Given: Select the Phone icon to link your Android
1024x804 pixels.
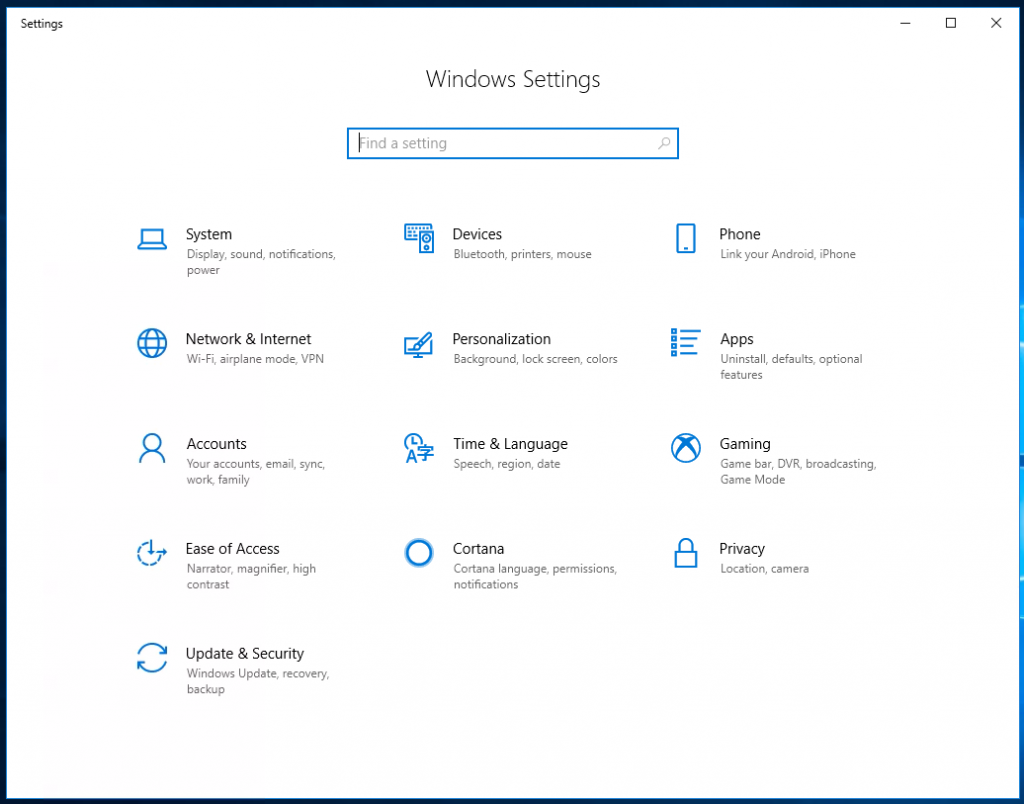Looking at the screenshot, I should point(685,238).
